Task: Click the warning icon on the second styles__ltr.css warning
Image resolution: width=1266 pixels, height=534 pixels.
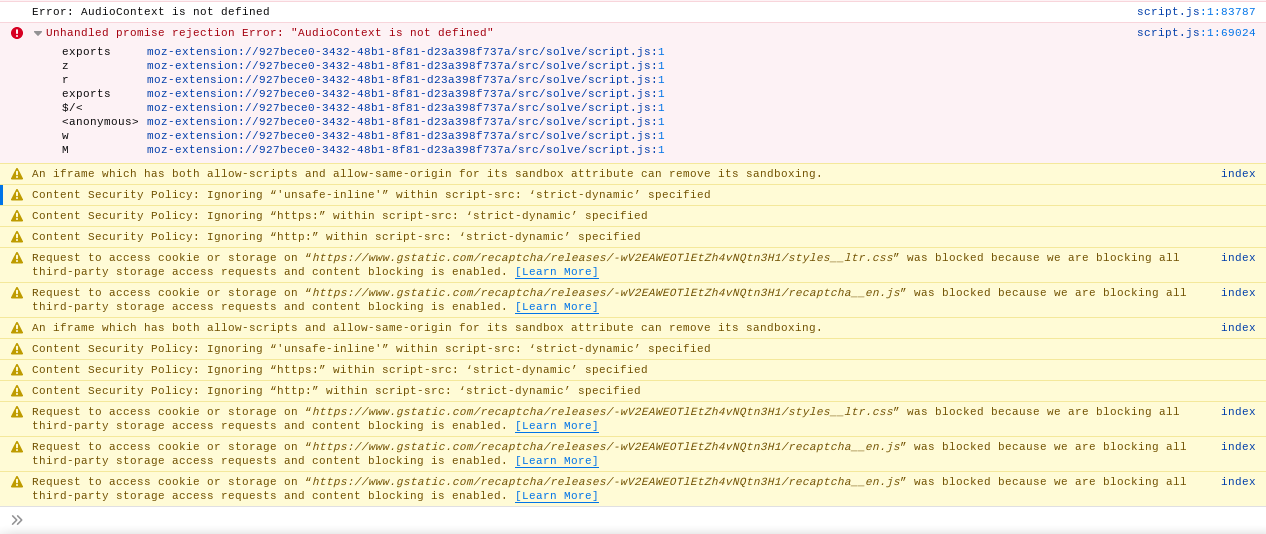Action: pyautogui.click(x=17, y=412)
